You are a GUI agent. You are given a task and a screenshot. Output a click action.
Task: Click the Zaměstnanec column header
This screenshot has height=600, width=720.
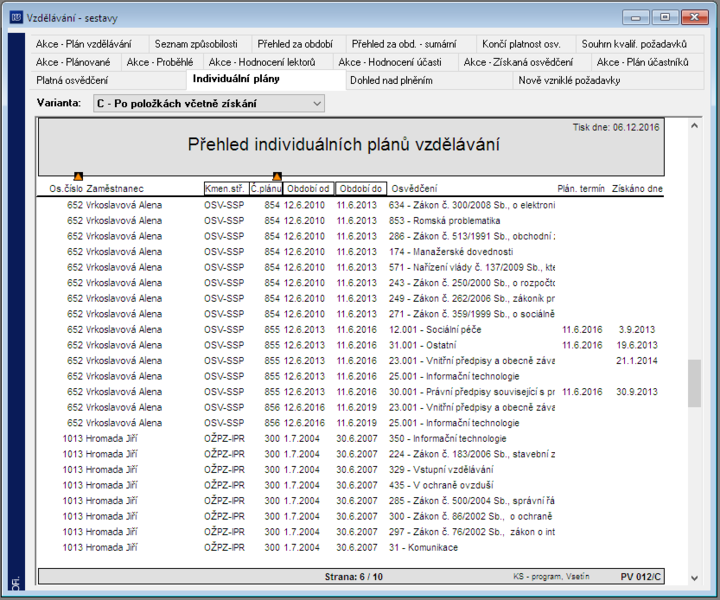click(115, 189)
